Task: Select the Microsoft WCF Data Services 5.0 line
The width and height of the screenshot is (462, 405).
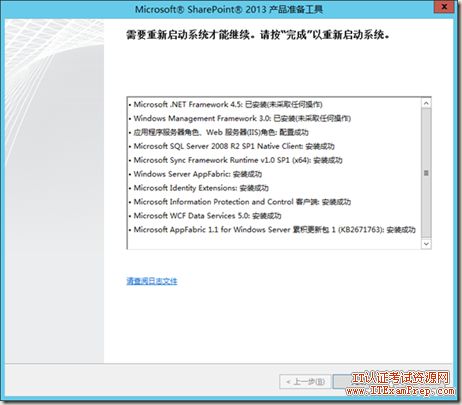Action: 205,216
